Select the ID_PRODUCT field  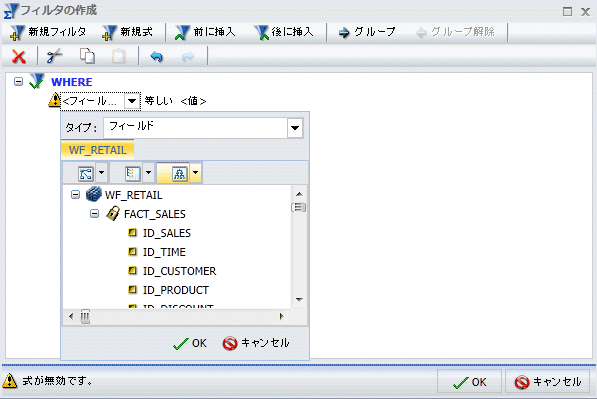(176, 290)
